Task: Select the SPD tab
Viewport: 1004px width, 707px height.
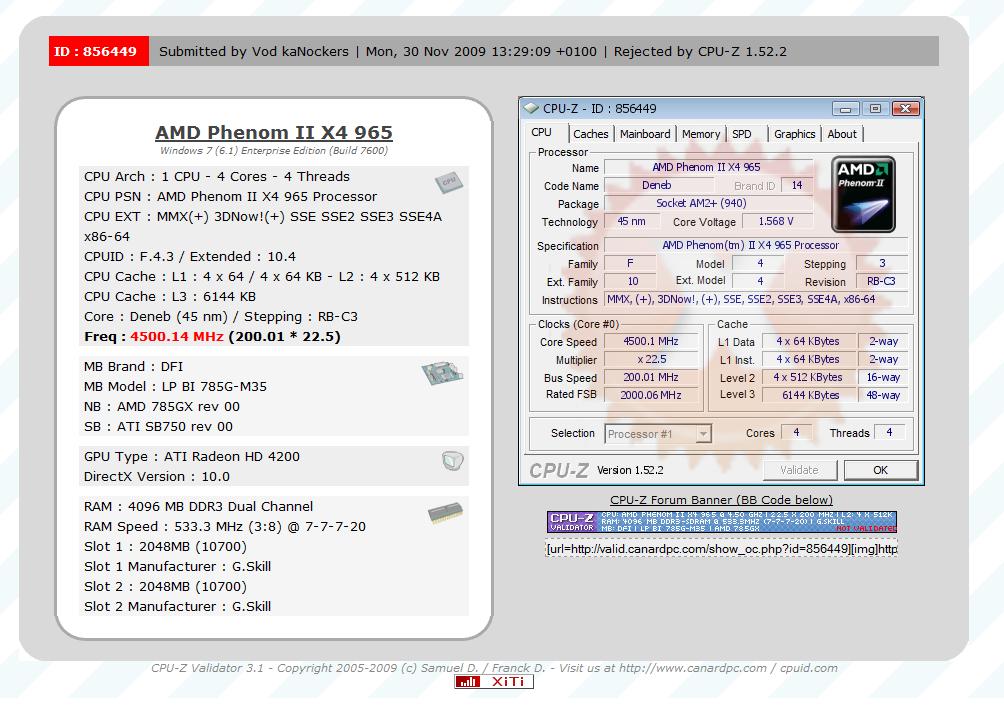Action: (x=741, y=134)
